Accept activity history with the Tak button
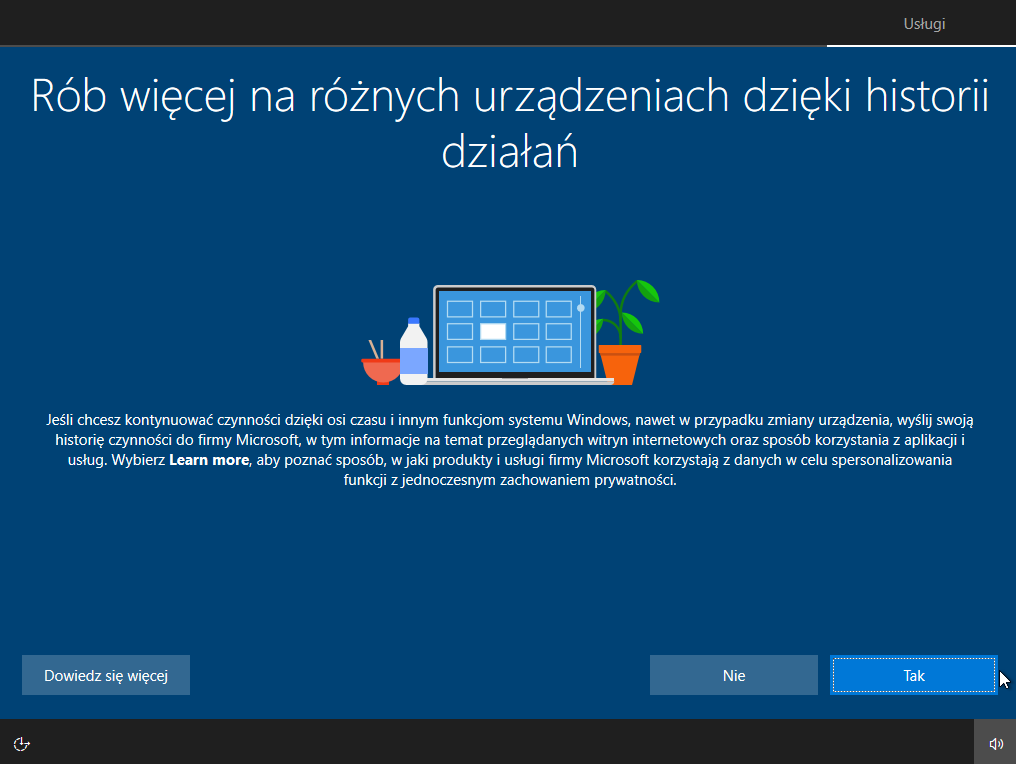Image resolution: width=1016 pixels, height=764 pixels. (x=912, y=675)
